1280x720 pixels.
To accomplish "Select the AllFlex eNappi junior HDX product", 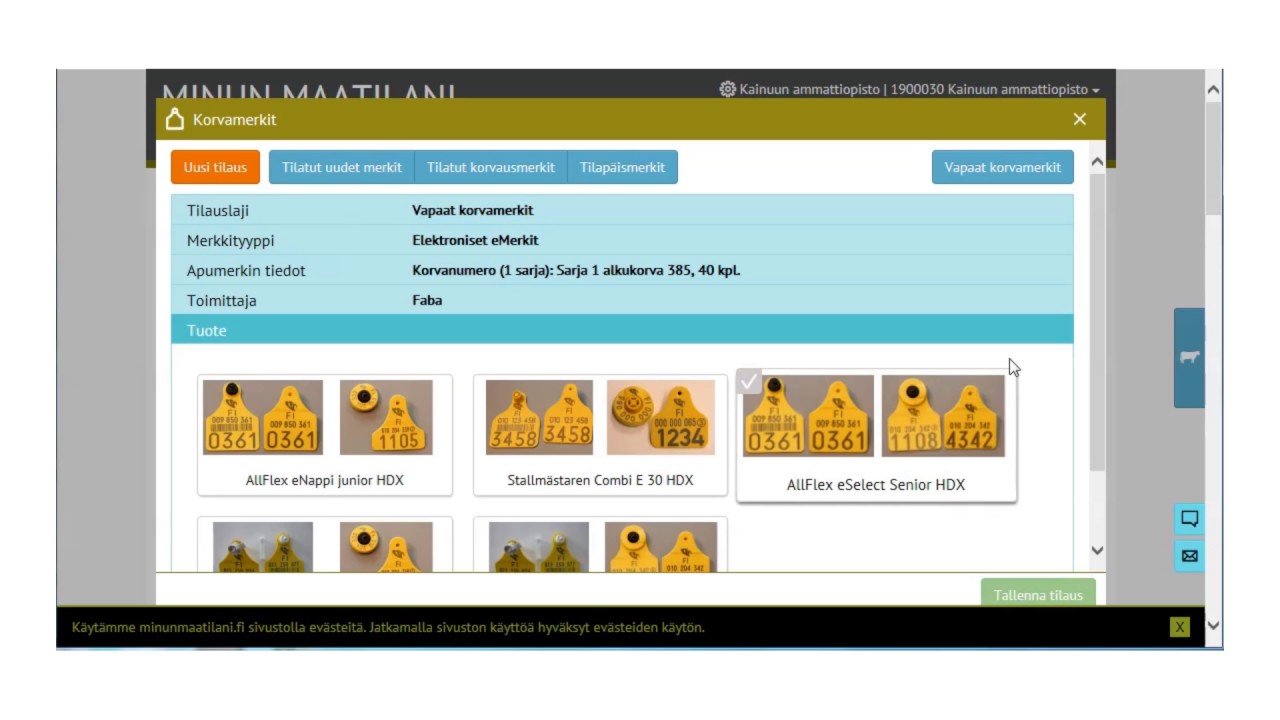I will 325,435.
